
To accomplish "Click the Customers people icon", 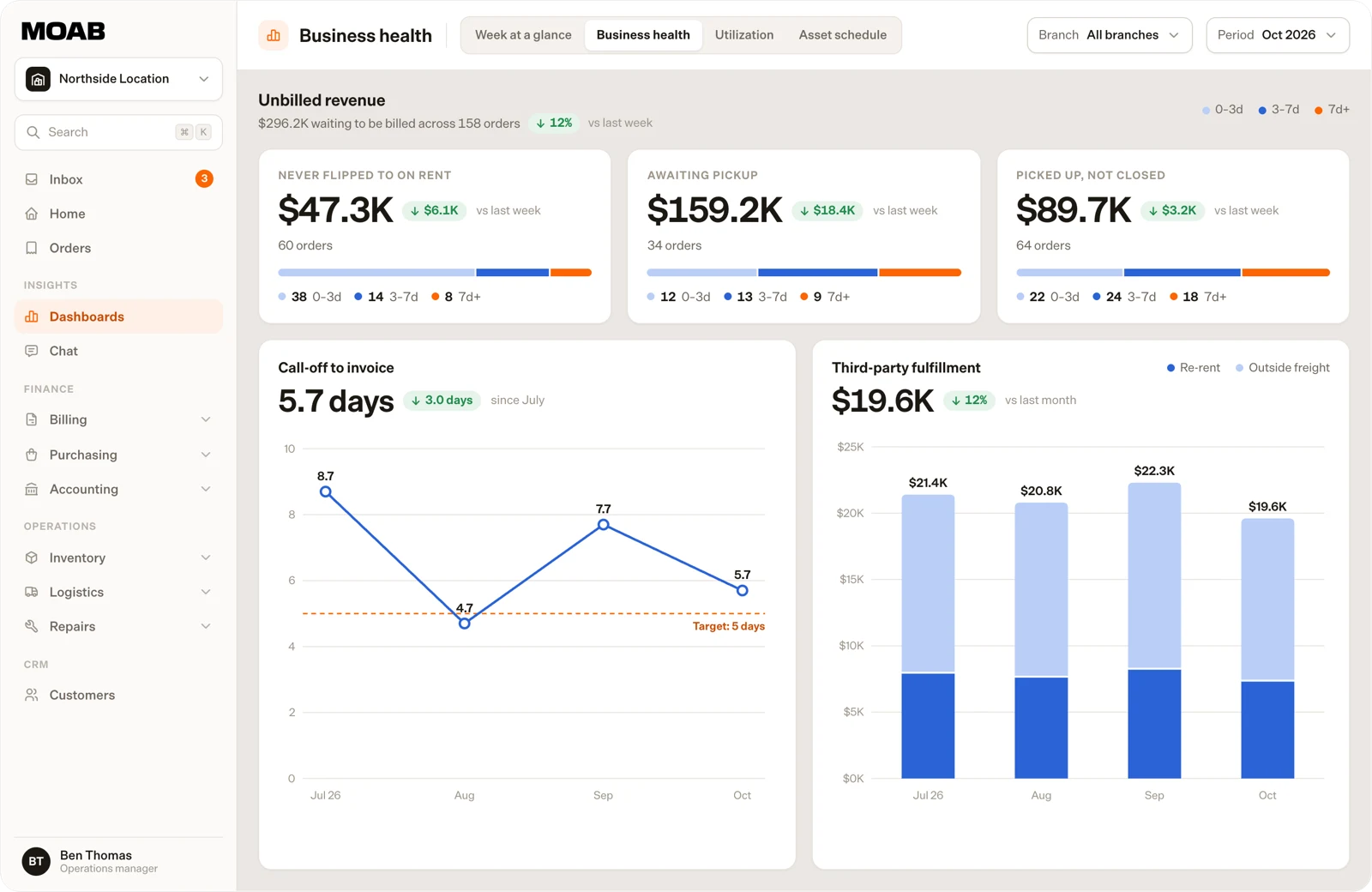I will tap(32, 695).
